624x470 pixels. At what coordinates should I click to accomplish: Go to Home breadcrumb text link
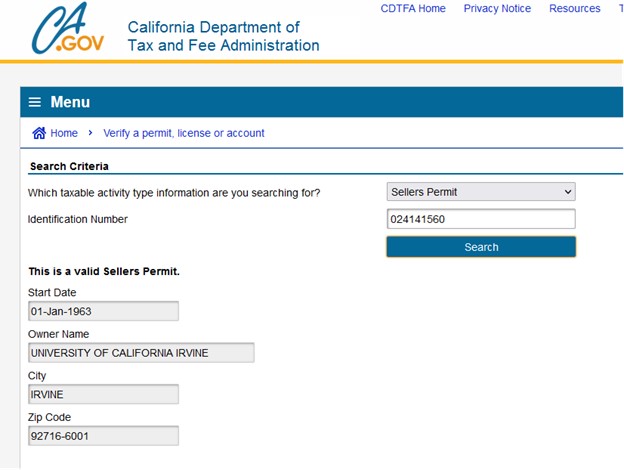[x=64, y=133]
